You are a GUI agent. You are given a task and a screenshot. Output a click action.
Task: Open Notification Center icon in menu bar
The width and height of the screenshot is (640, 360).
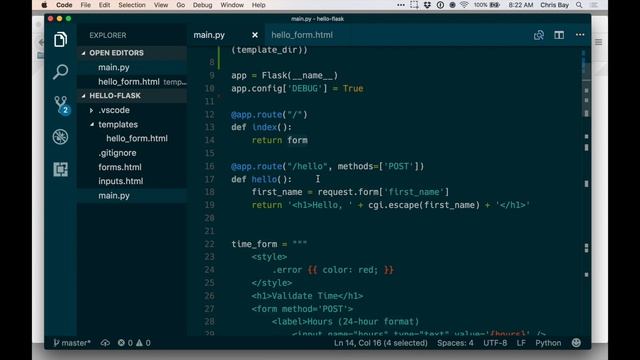point(594,5)
